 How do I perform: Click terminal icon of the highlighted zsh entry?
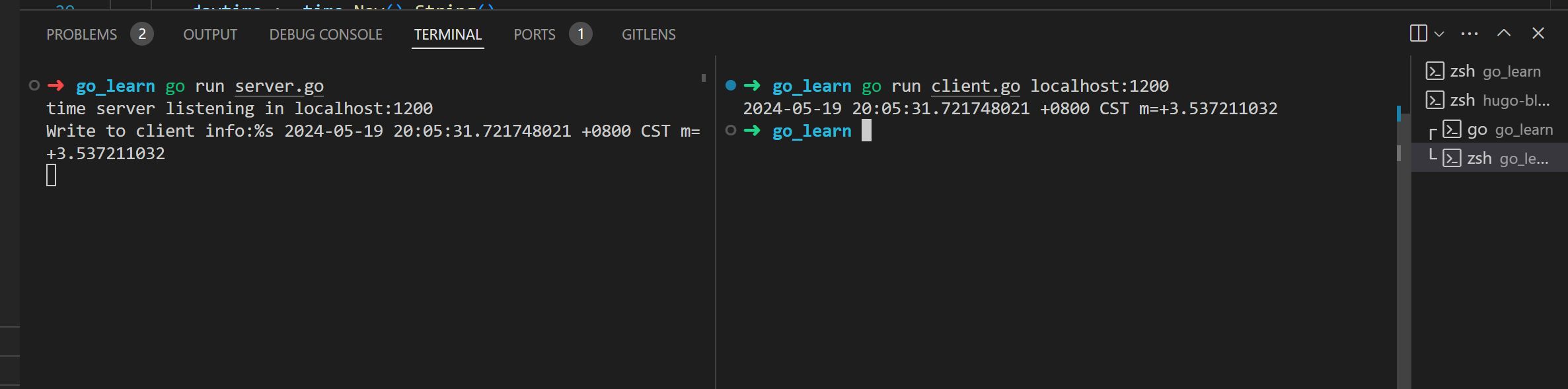(1452, 159)
